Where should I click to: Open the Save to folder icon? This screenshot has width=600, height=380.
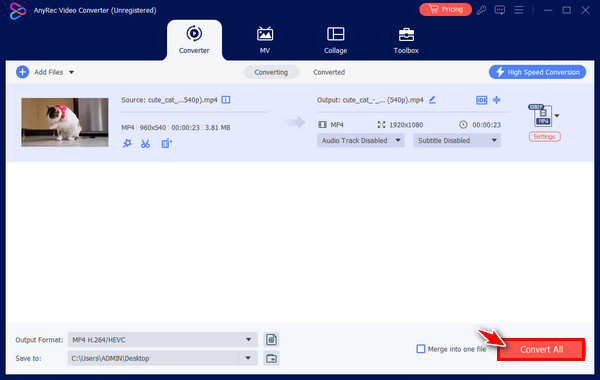coord(272,359)
